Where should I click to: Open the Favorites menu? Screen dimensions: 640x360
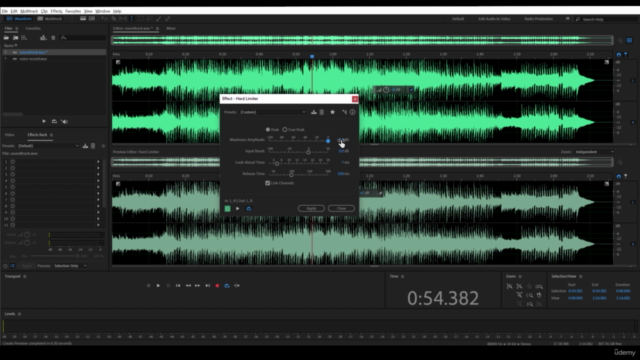point(73,11)
